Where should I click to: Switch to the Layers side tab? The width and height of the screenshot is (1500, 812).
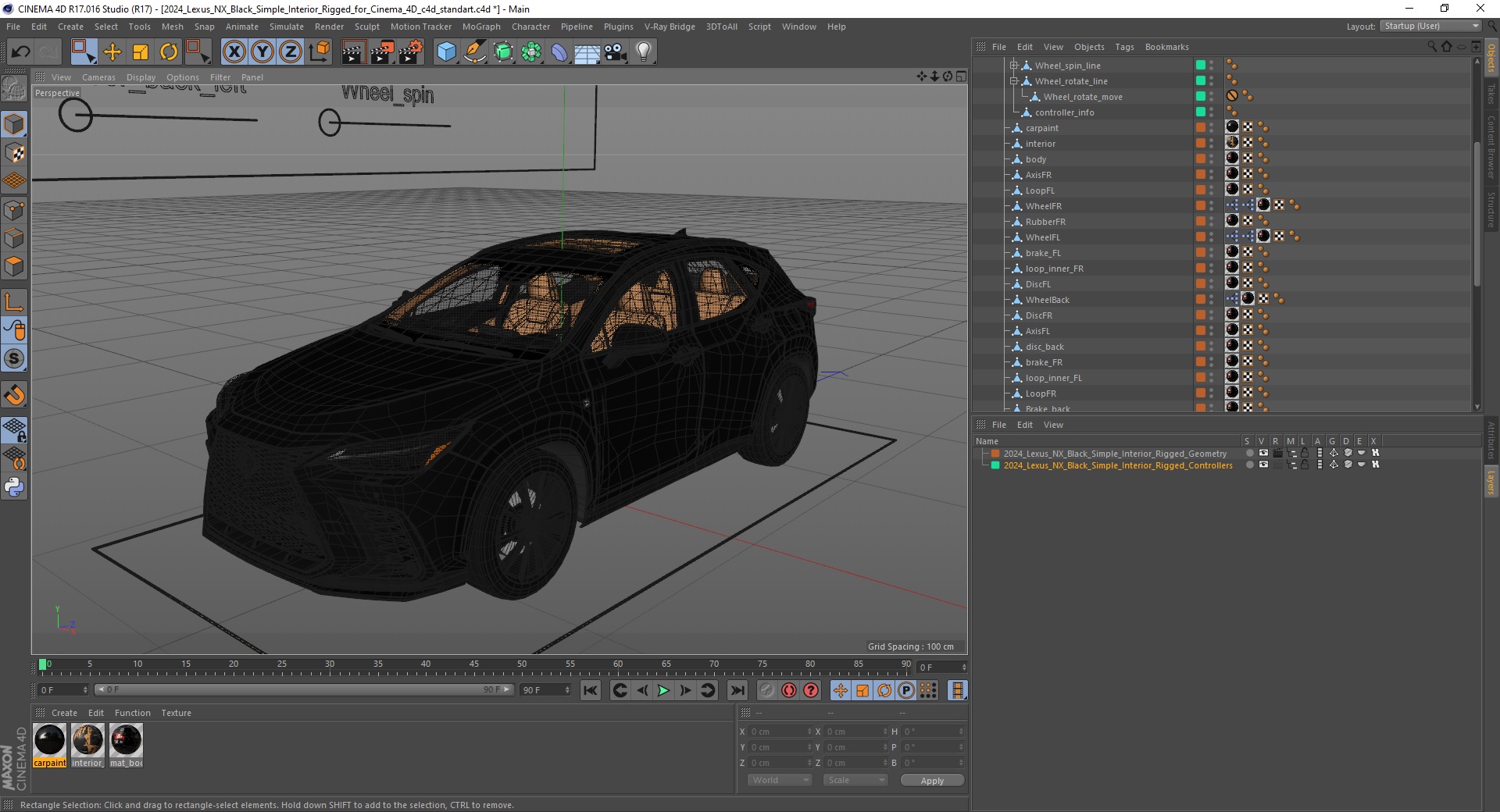tap(1491, 482)
